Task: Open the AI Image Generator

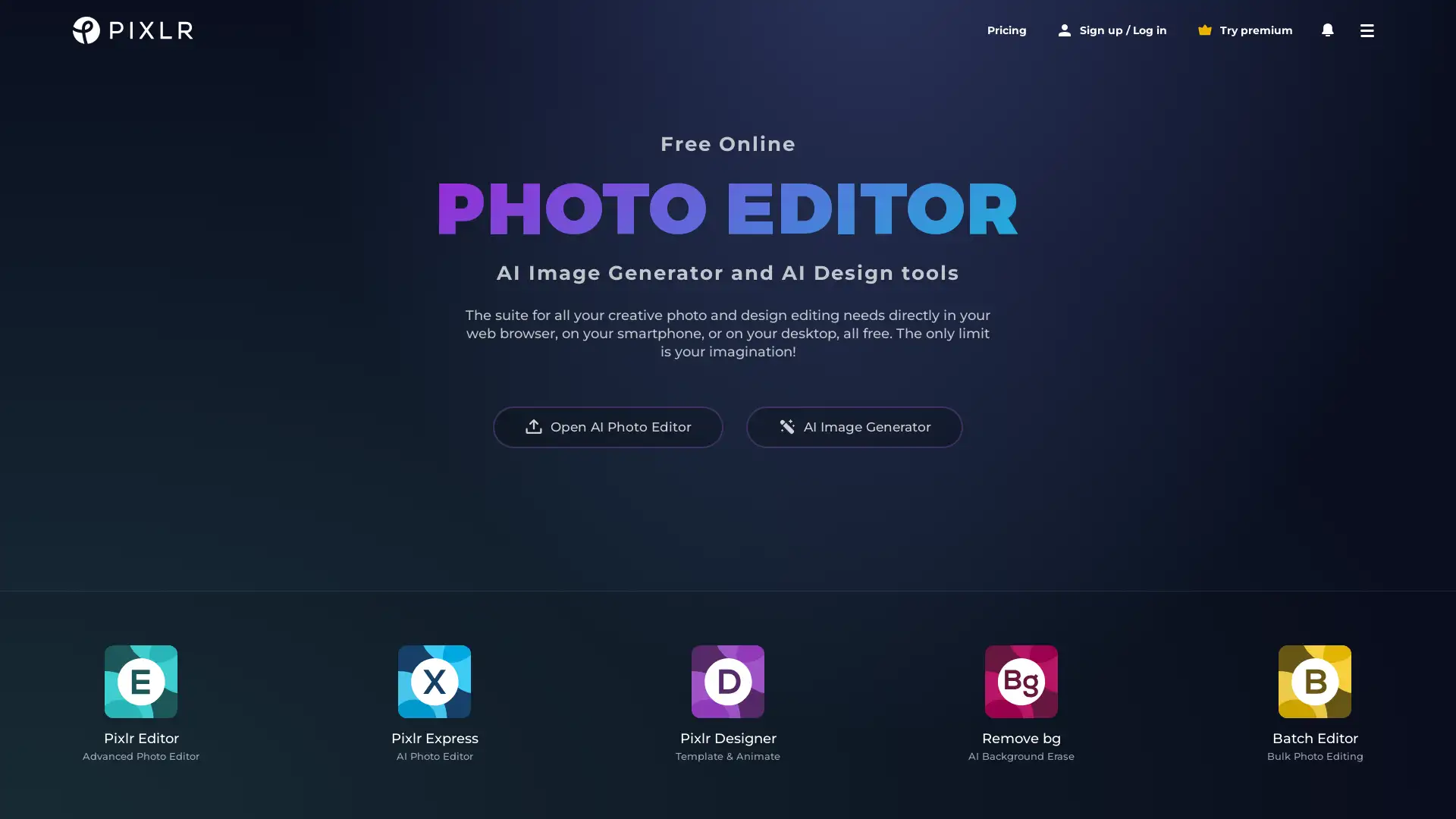Action: [854, 426]
